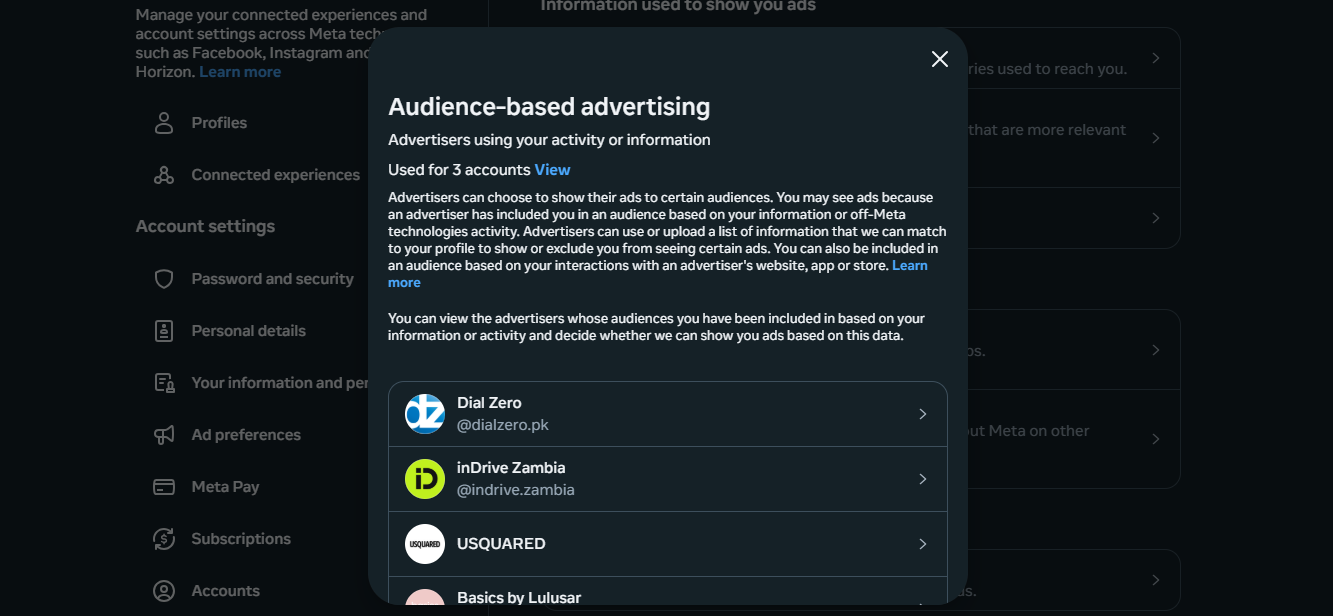Close the Audience-based advertising dialog
This screenshot has height=616, width=1333.
939,59
